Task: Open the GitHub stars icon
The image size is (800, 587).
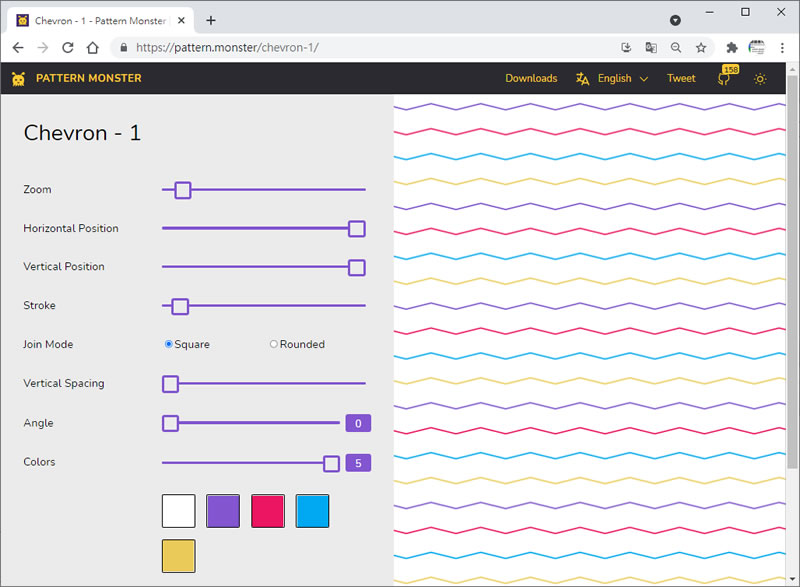Action: tap(724, 79)
